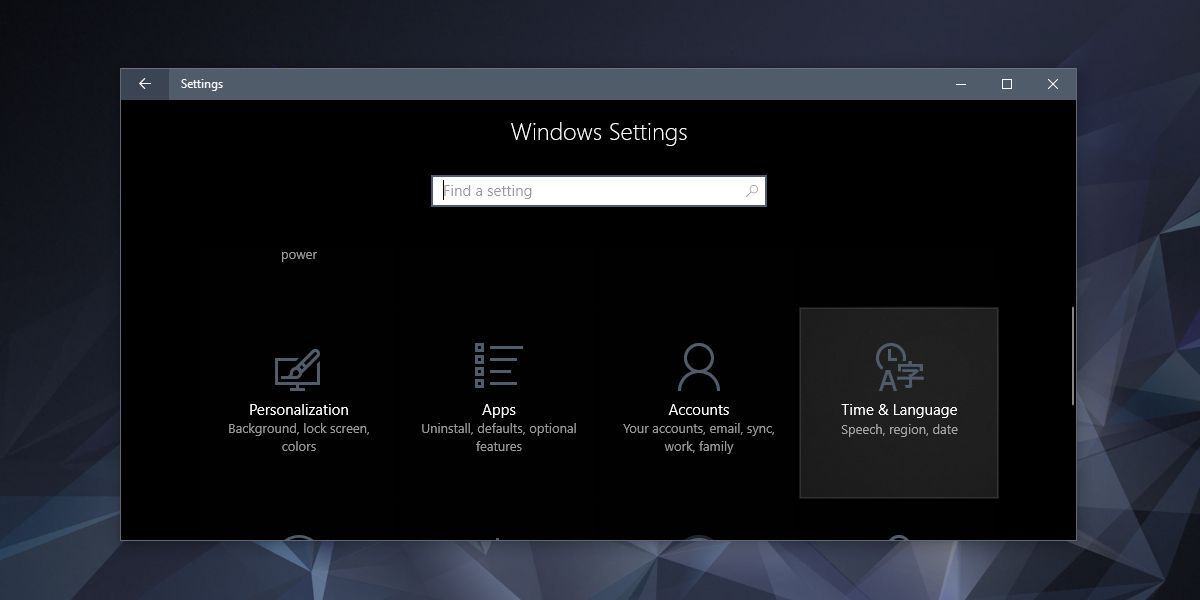1200x600 pixels.
Task: Select the Accounts category title
Action: tap(698, 410)
